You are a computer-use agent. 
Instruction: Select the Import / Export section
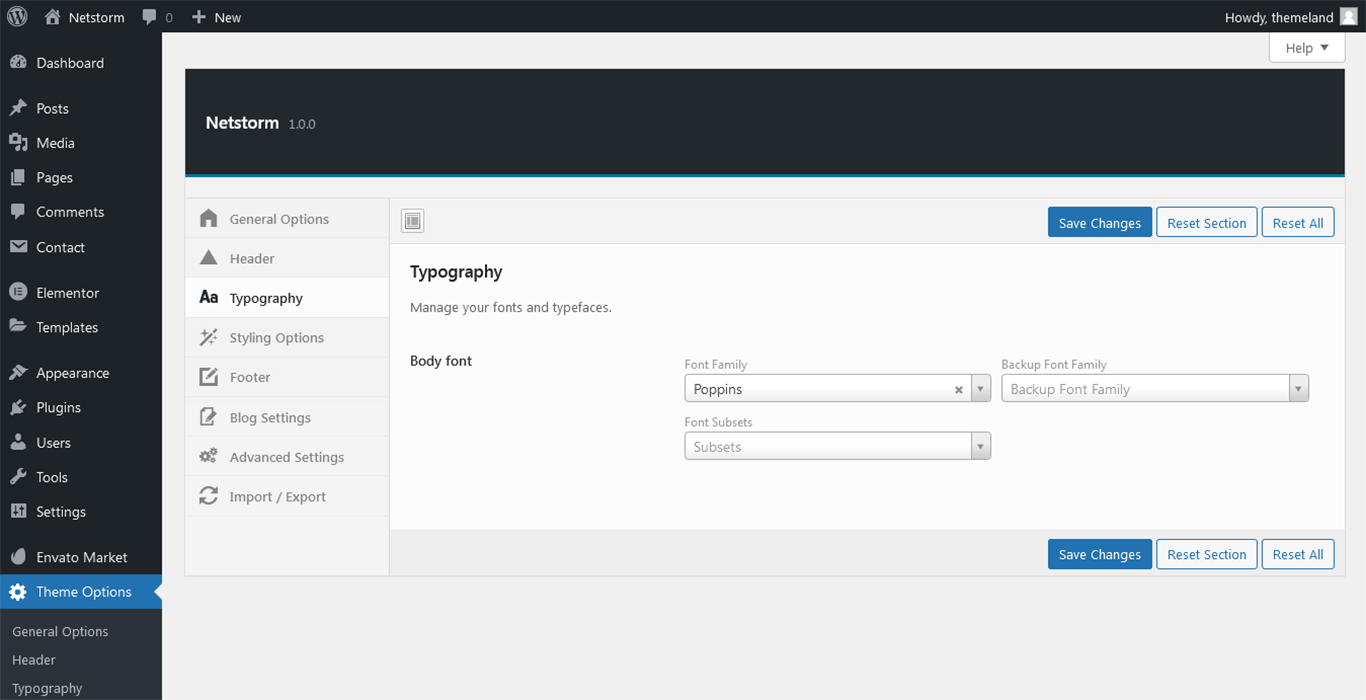pos(277,497)
